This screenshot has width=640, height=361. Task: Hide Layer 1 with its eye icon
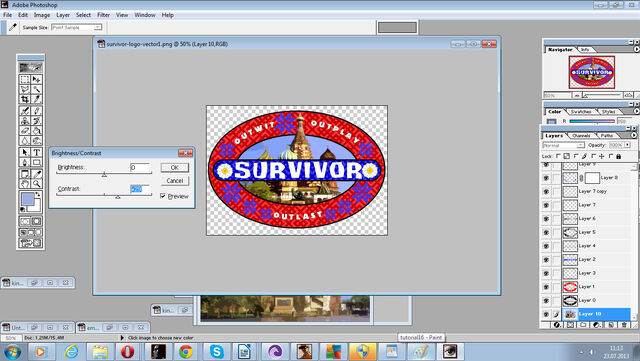(x=546, y=287)
